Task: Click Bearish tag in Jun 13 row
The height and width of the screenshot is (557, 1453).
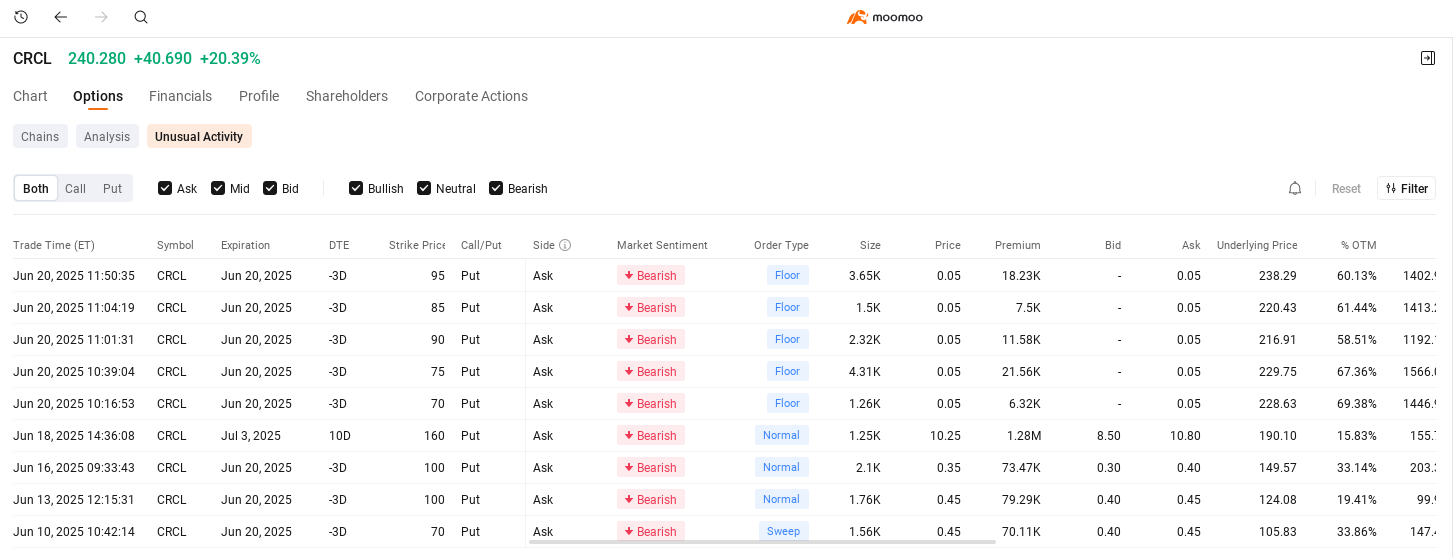Action: [x=651, y=499]
